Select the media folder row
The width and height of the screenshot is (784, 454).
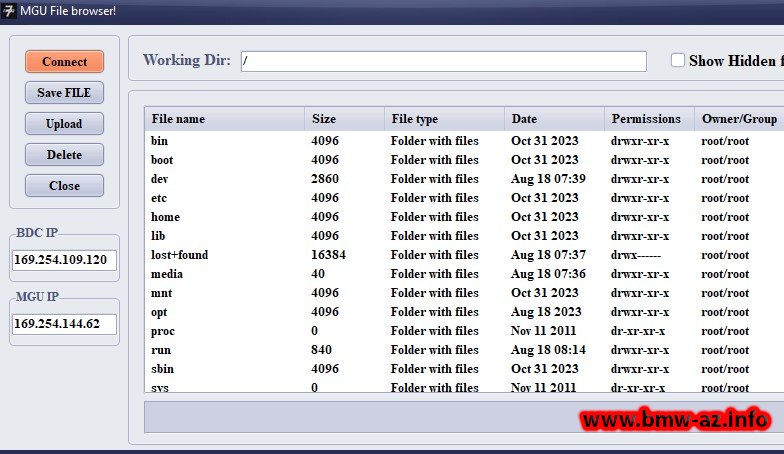tap(166, 274)
